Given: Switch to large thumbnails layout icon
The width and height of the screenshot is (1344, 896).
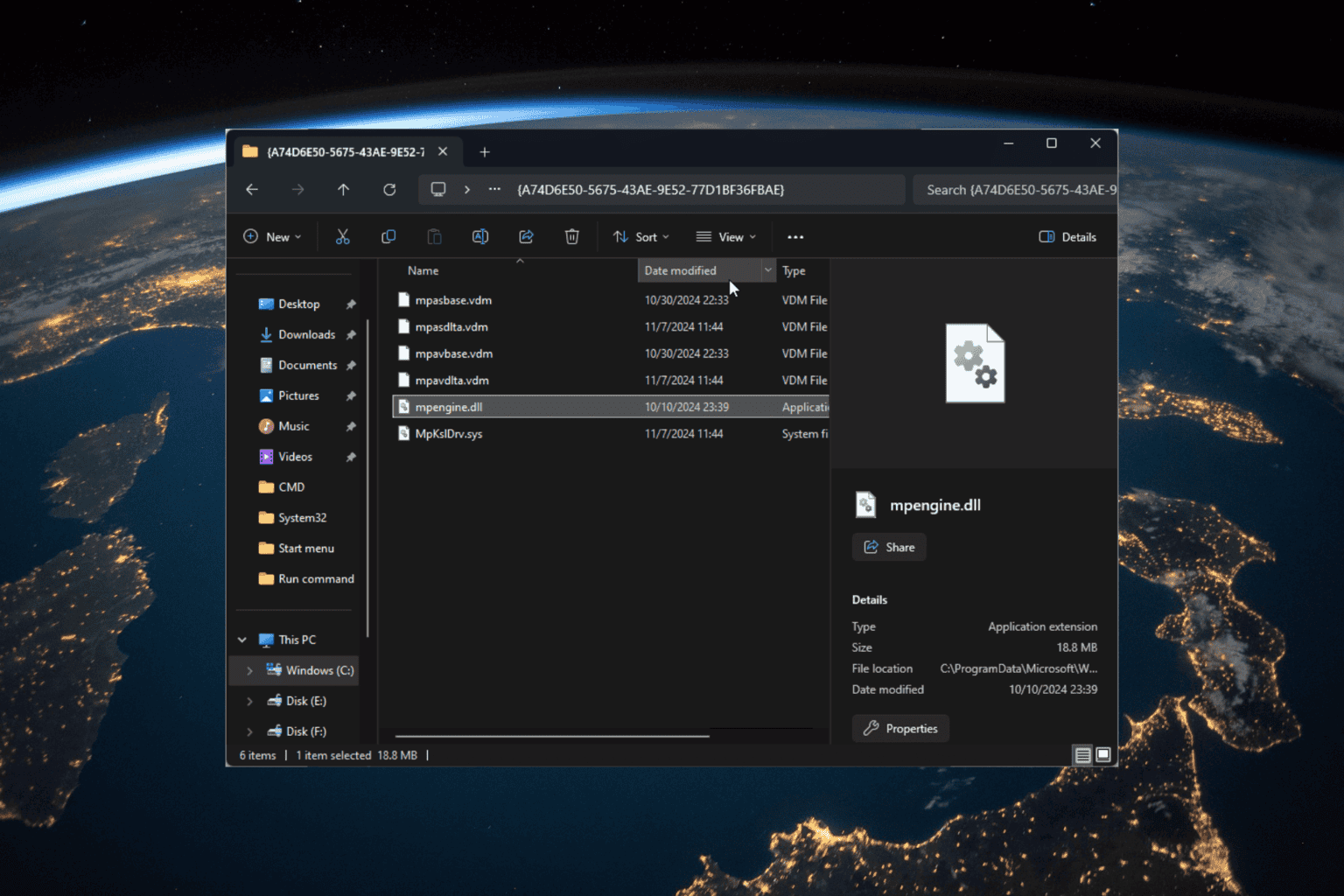Looking at the screenshot, I should [1103, 755].
